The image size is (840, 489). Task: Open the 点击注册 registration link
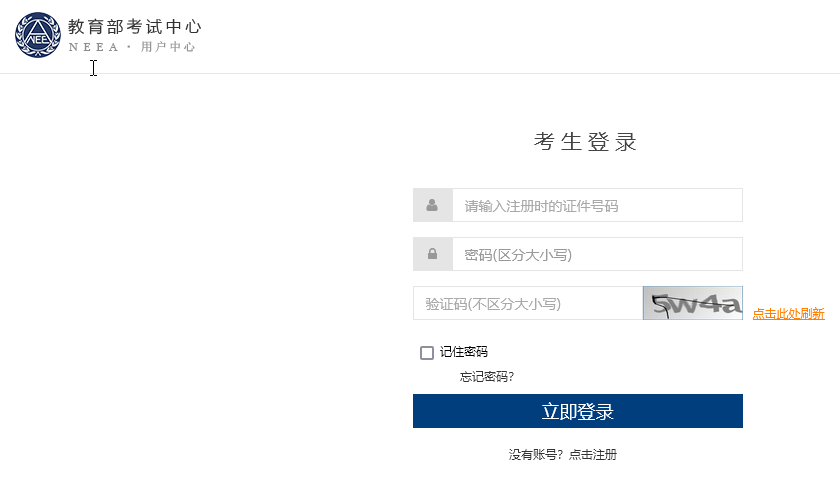coord(593,455)
